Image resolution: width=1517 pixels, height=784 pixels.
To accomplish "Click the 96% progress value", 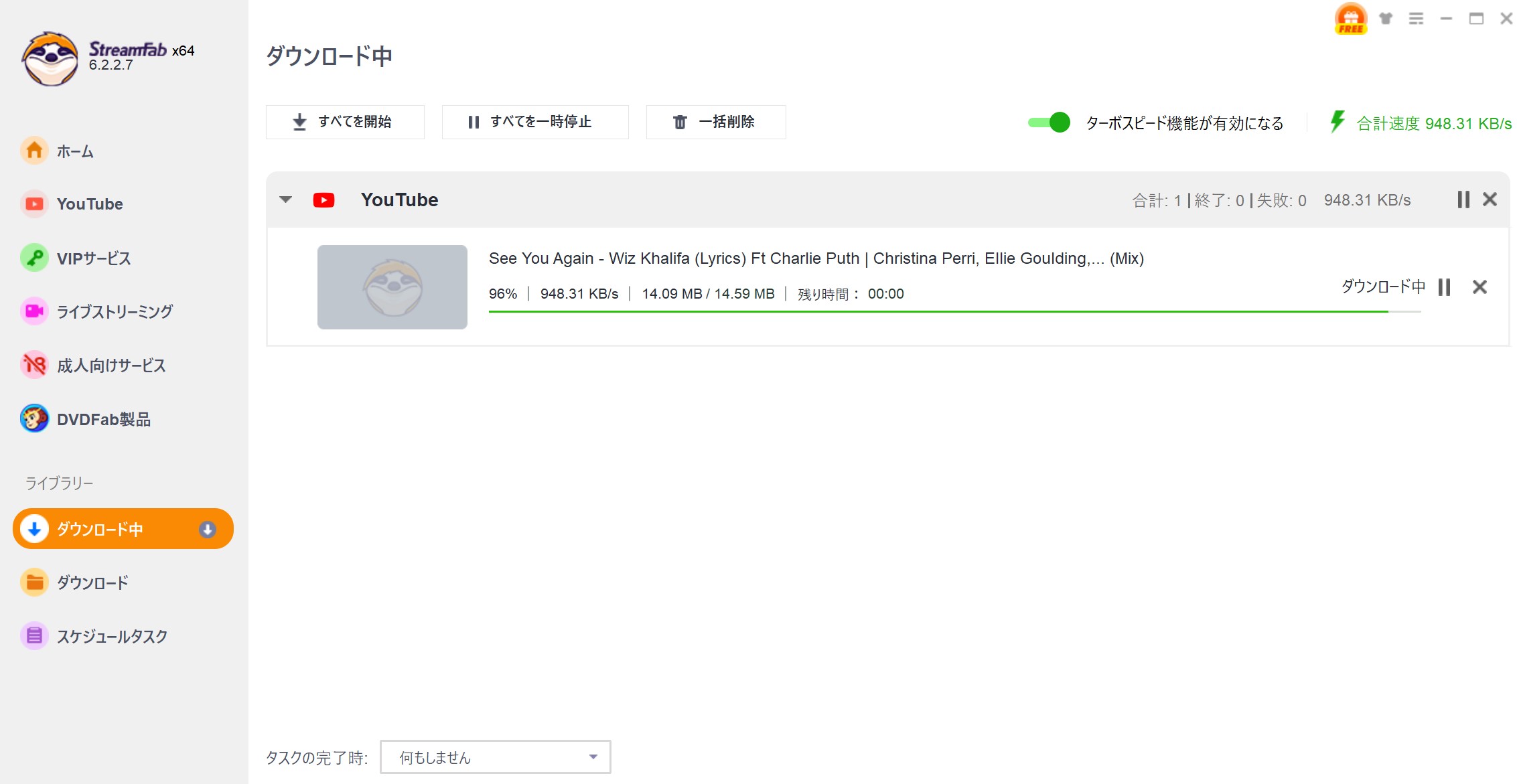I will [503, 294].
